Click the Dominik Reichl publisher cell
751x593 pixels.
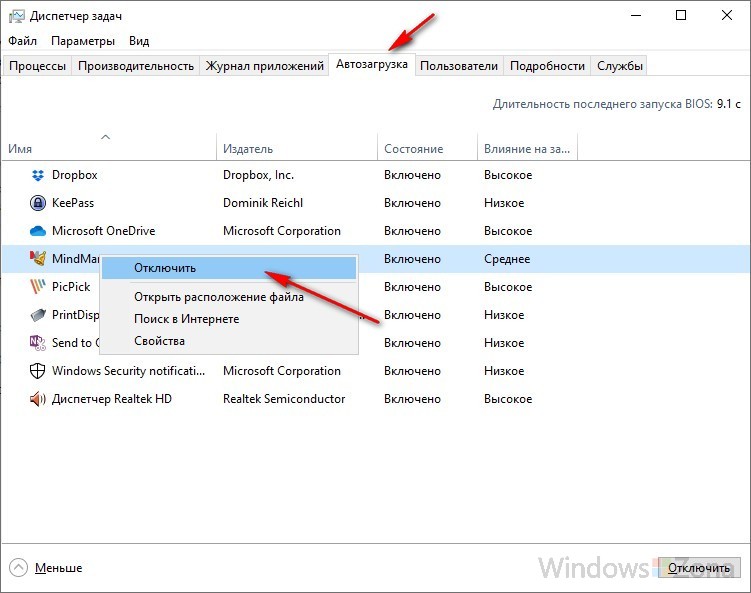coord(263,203)
